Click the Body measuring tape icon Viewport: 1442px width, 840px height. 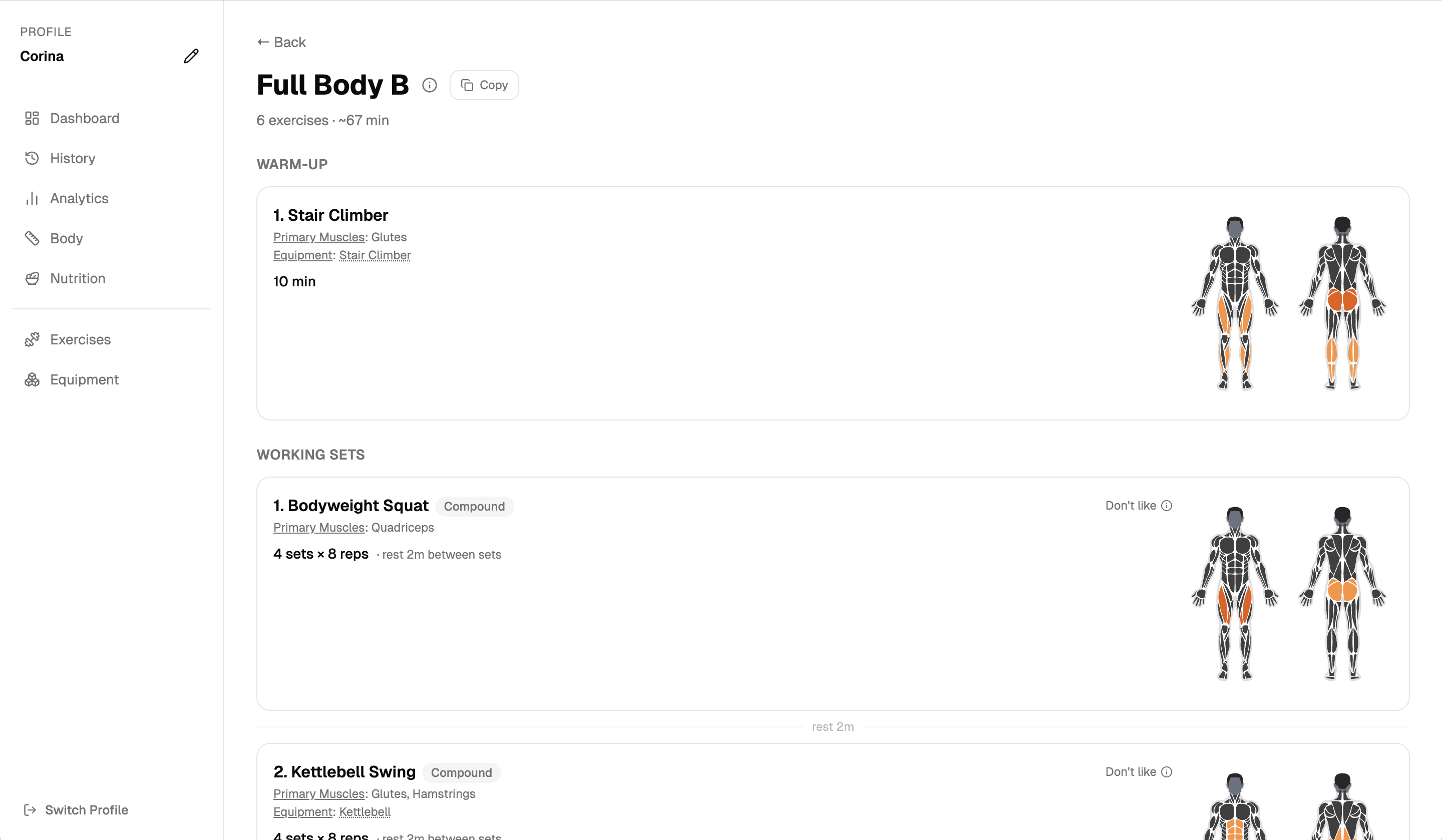click(x=32, y=239)
